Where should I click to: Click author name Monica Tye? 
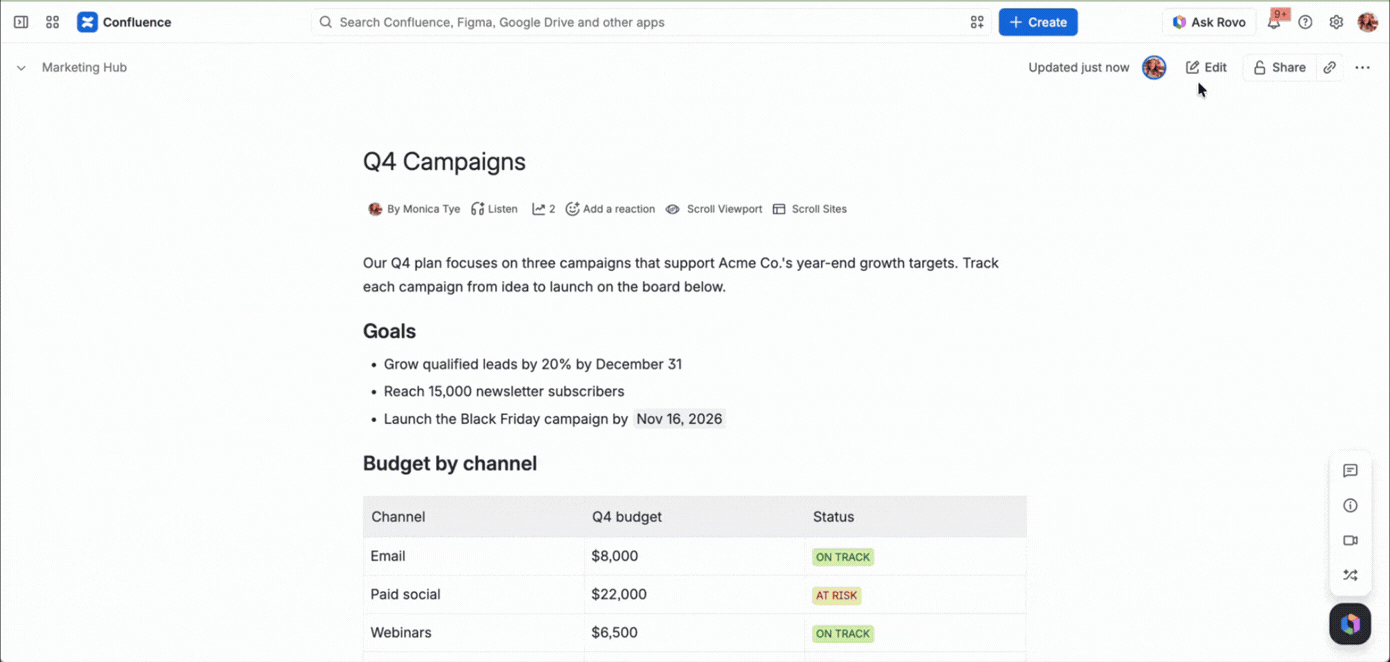[431, 209]
